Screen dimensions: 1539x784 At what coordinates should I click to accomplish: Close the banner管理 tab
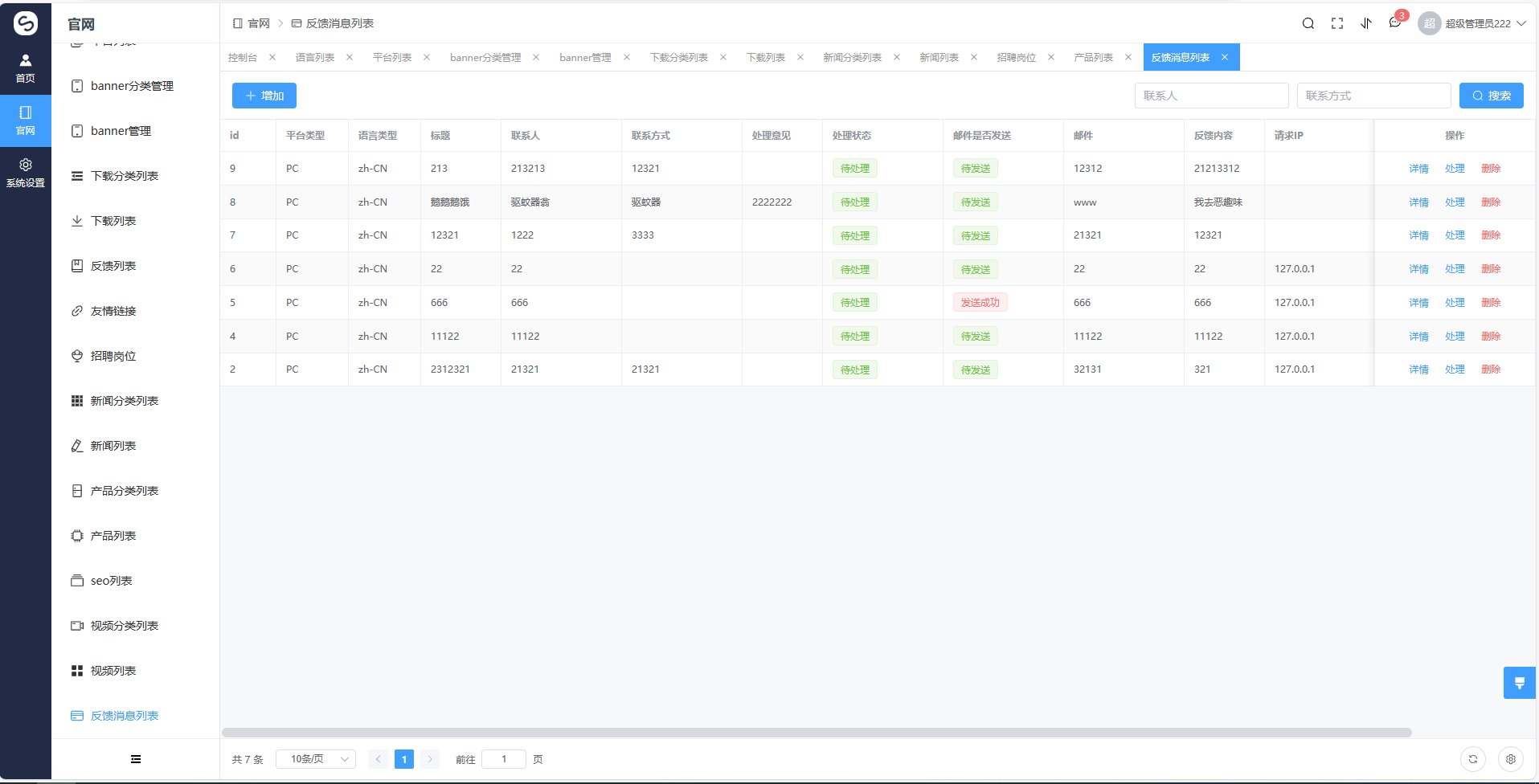627,57
